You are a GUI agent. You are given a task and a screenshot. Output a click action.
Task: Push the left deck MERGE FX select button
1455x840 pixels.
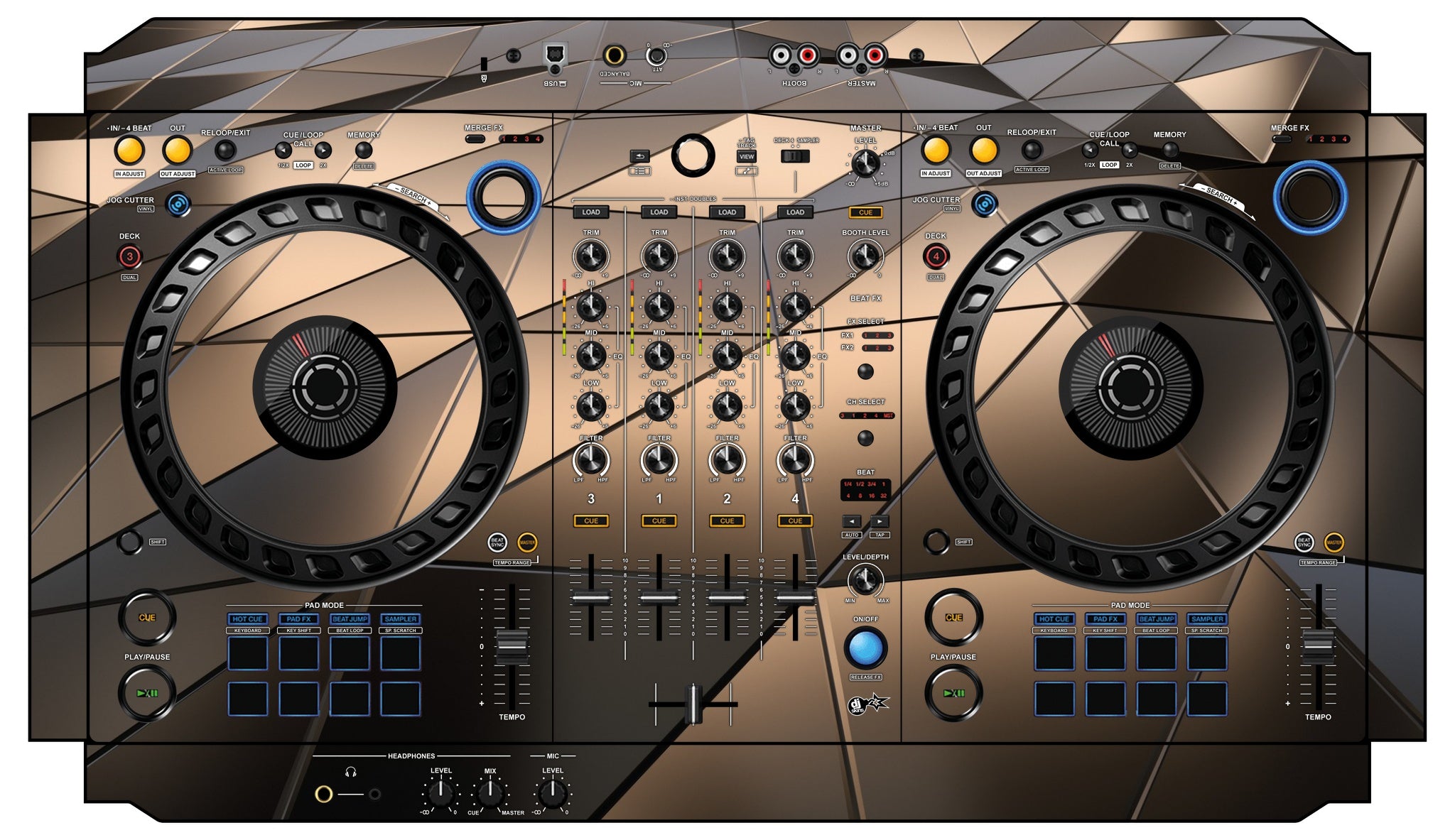tap(475, 139)
